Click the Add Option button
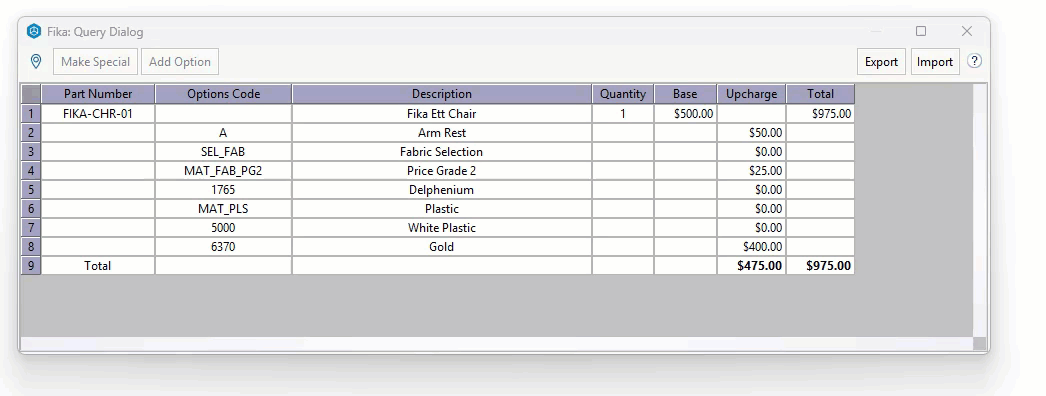Screen dimensions: 1046x396 click(x=179, y=62)
